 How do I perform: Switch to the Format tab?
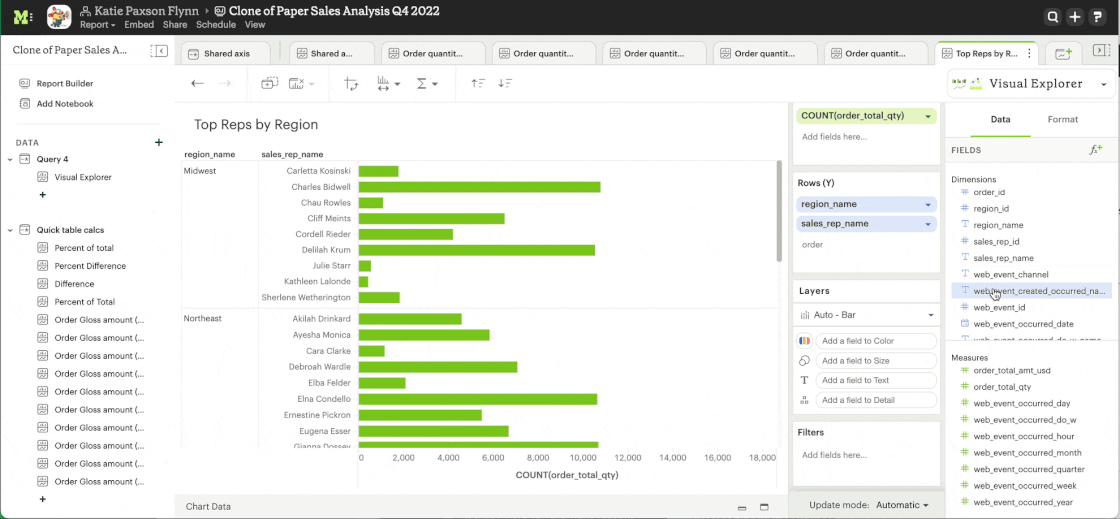click(x=1062, y=119)
